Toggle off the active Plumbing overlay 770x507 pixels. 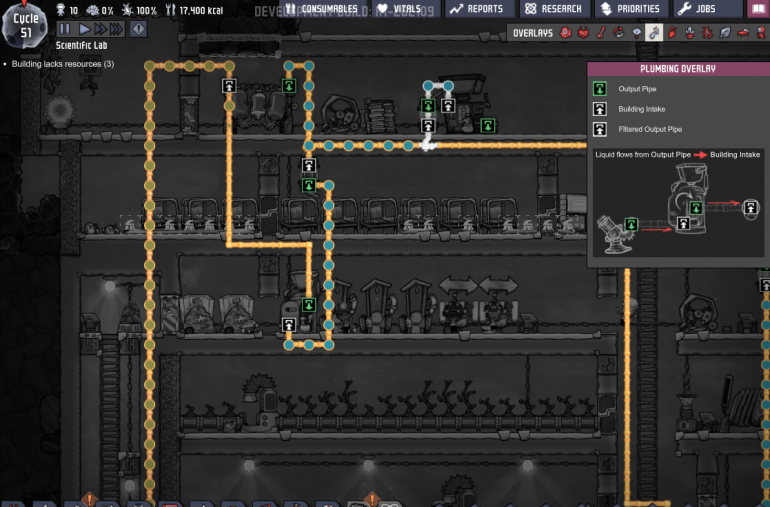pos(654,33)
